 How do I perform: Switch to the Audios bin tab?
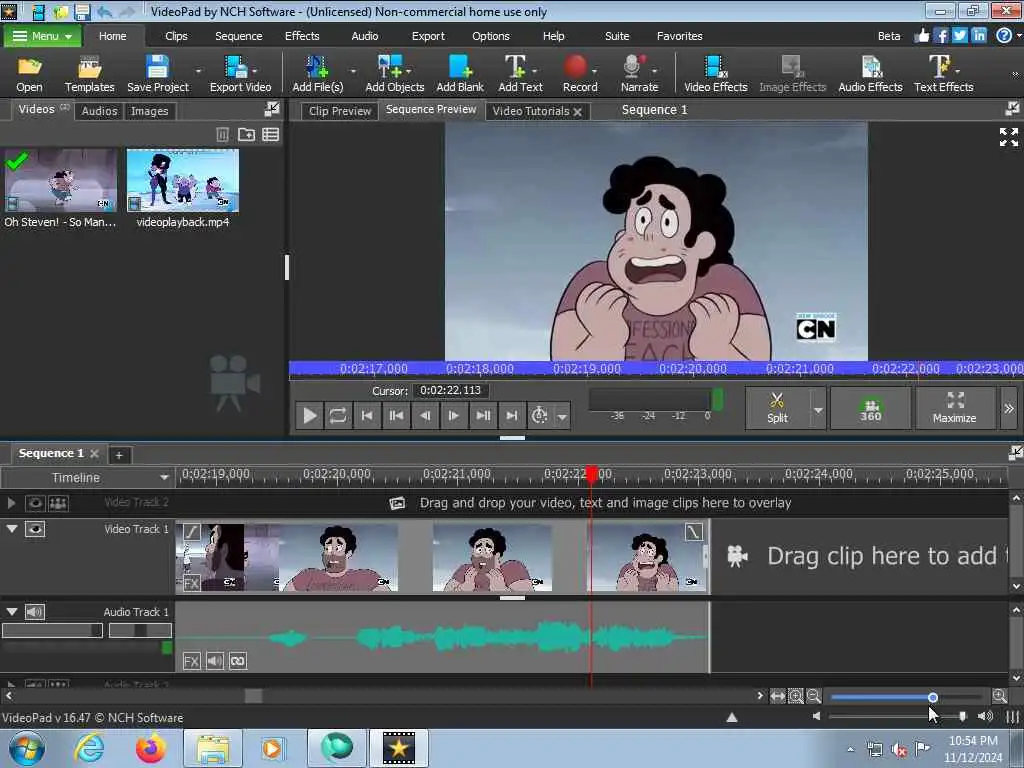point(99,111)
